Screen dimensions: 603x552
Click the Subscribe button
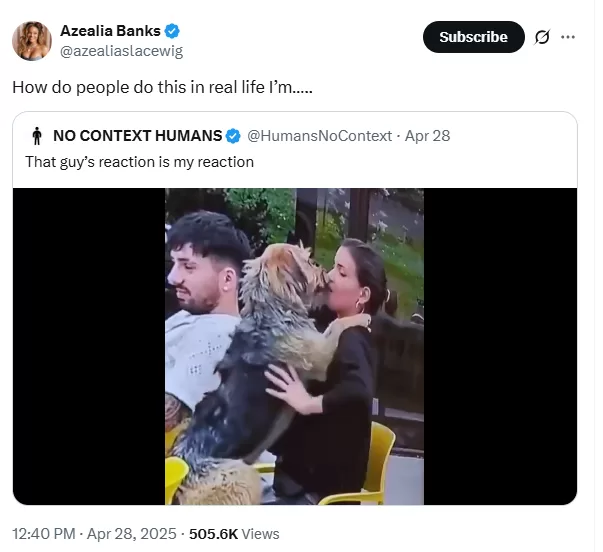[473, 37]
